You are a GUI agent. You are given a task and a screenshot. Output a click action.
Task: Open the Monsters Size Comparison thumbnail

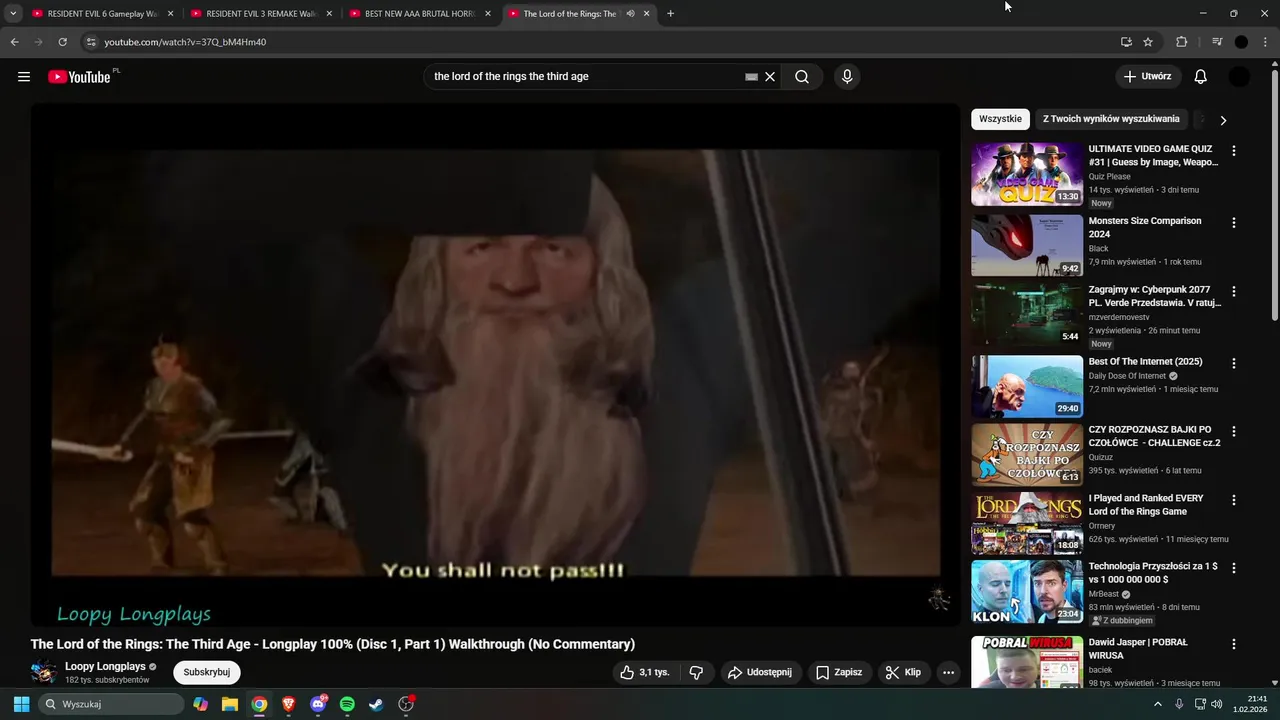pyautogui.click(x=1027, y=246)
